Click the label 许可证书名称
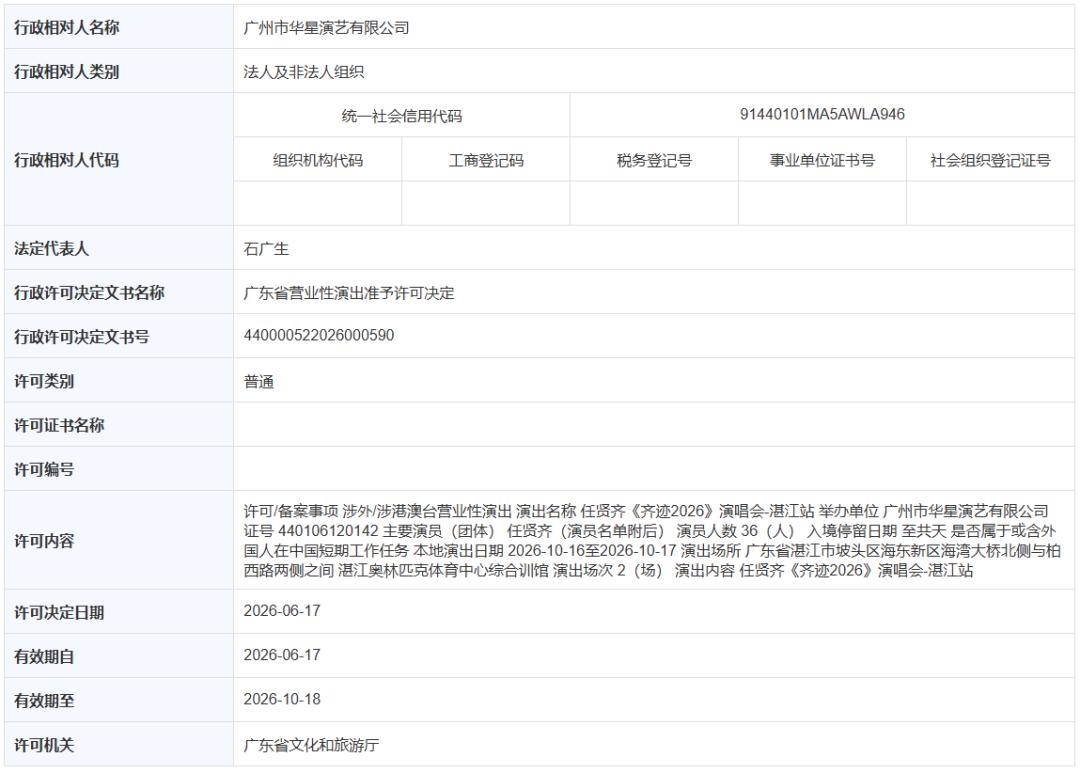 coord(59,425)
